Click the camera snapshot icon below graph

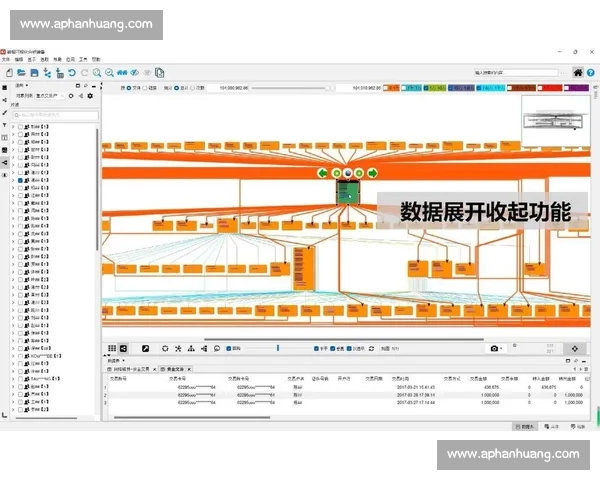click(494, 348)
